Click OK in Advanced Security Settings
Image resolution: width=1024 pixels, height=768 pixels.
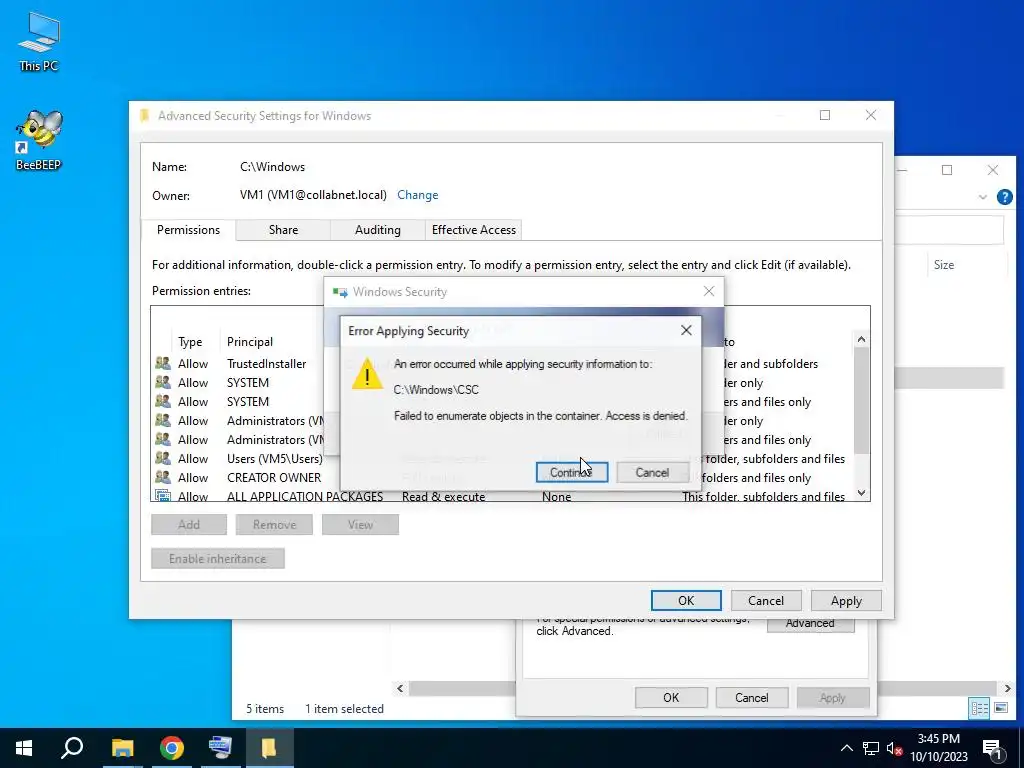click(x=686, y=600)
